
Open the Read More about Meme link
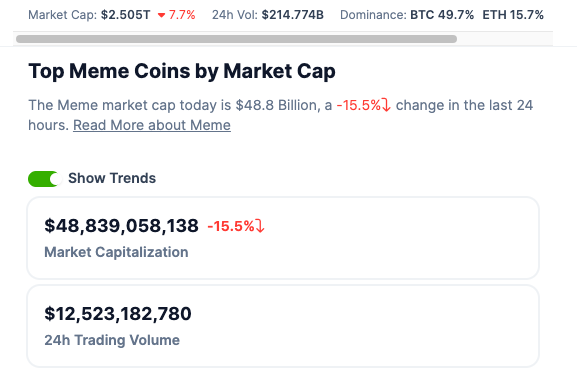[152, 126]
